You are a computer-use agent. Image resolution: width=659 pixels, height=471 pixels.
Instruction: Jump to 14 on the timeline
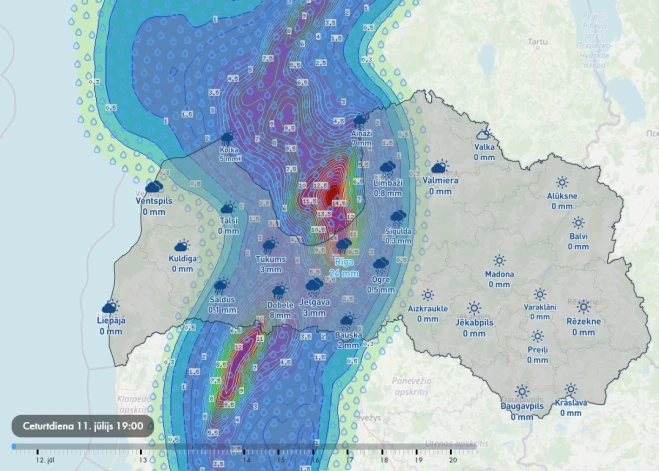click(247, 461)
